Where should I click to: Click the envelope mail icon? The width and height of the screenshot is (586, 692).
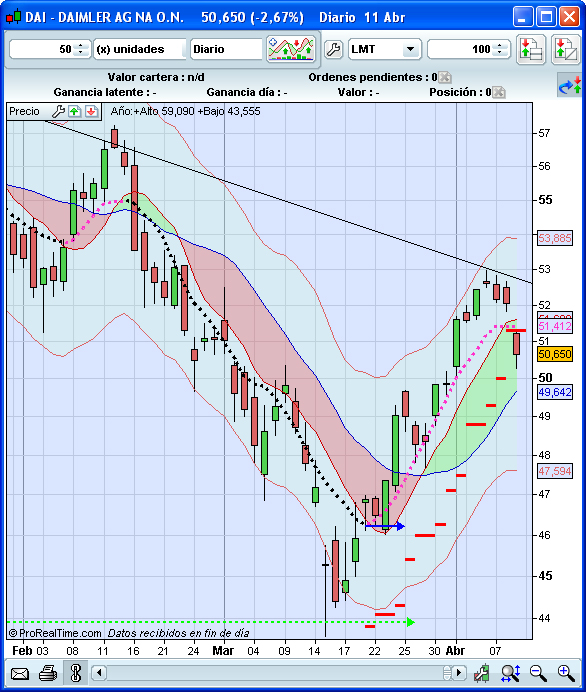click(x=20, y=674)
